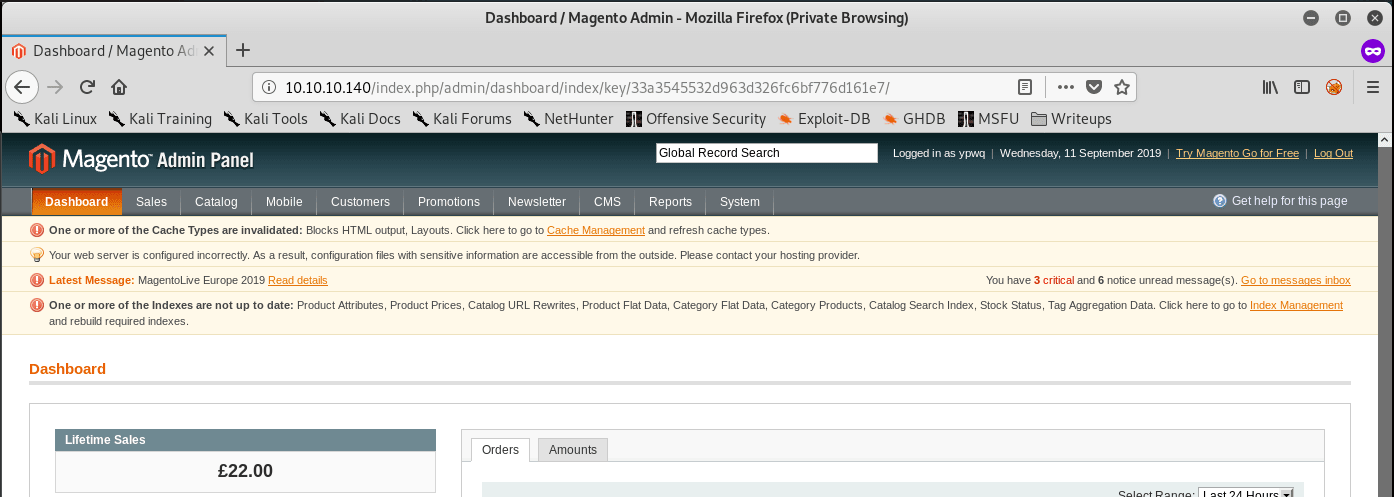Click the orange extension icon in toolbar
Viewport: 1394px width, 497px height.
[1333, 87]
